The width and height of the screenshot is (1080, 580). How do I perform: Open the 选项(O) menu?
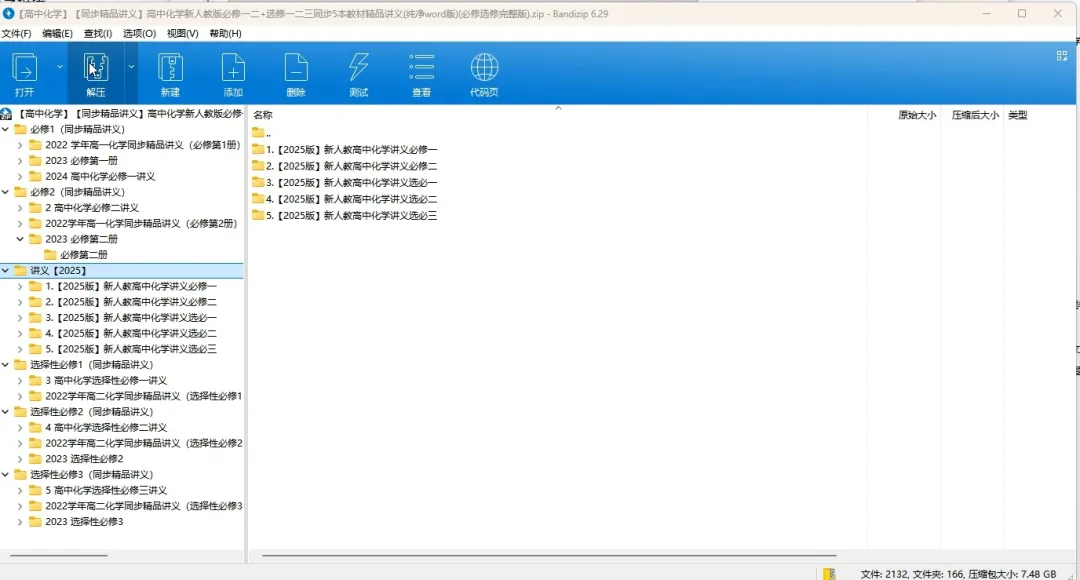click(x=139, y=33)
